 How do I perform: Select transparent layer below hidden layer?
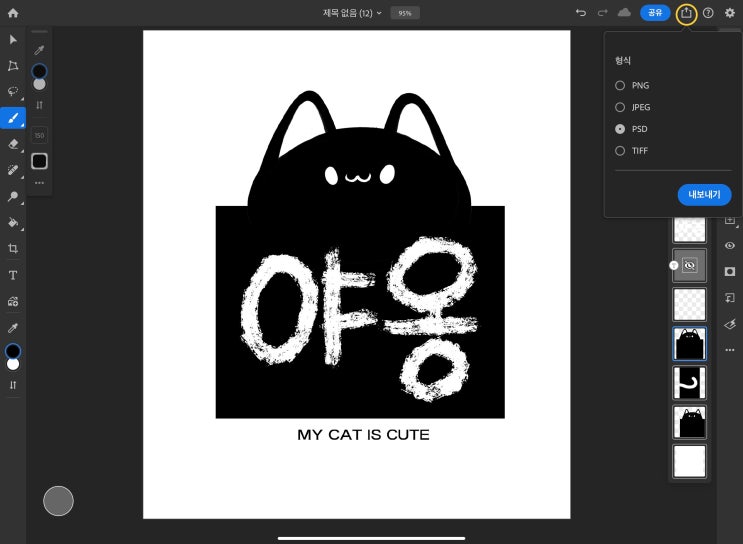(x=689, y=304)
